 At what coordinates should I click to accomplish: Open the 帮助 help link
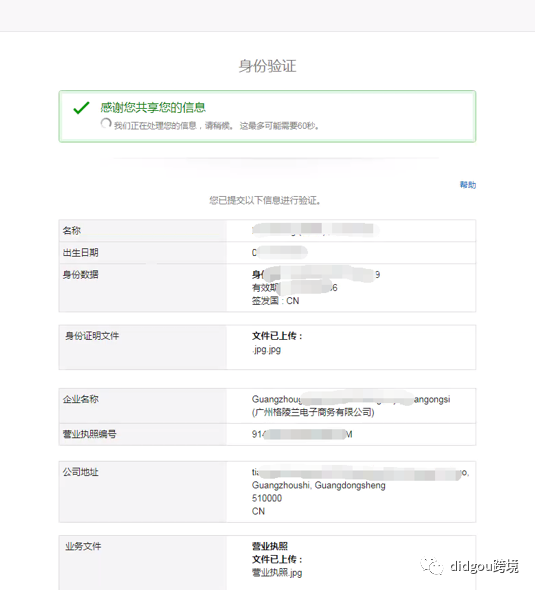click(468, 184)
